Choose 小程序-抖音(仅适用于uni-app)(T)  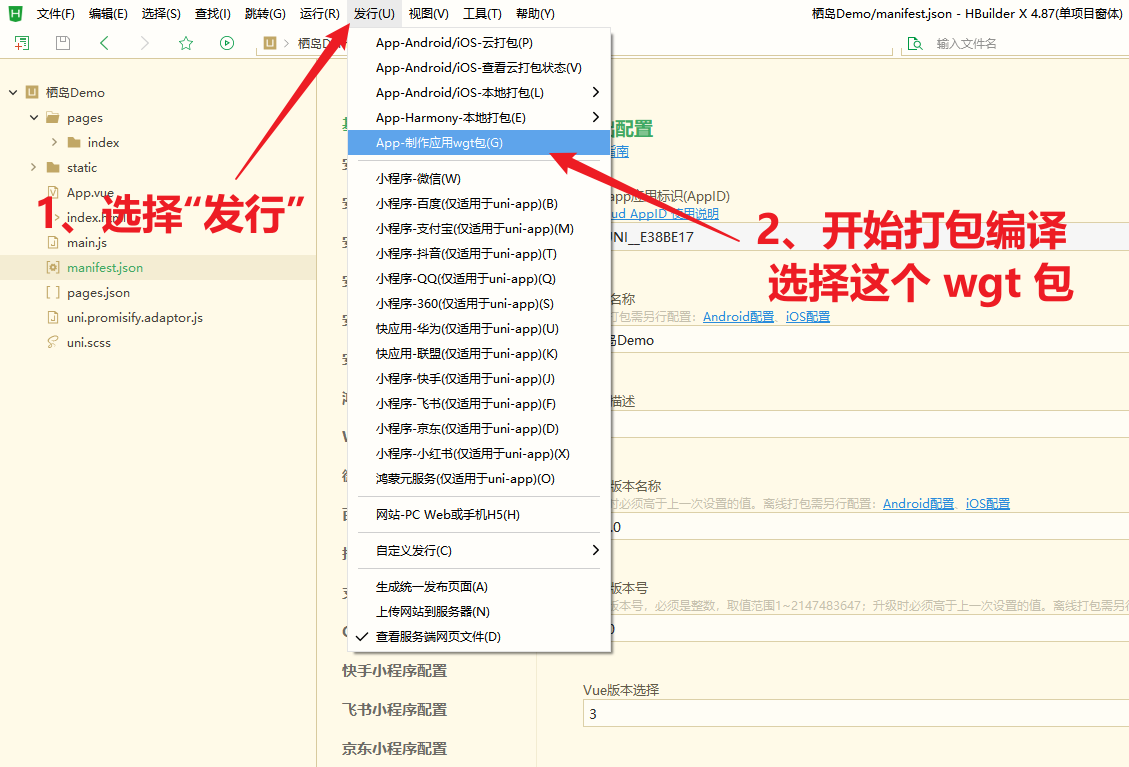click(479, 254)
